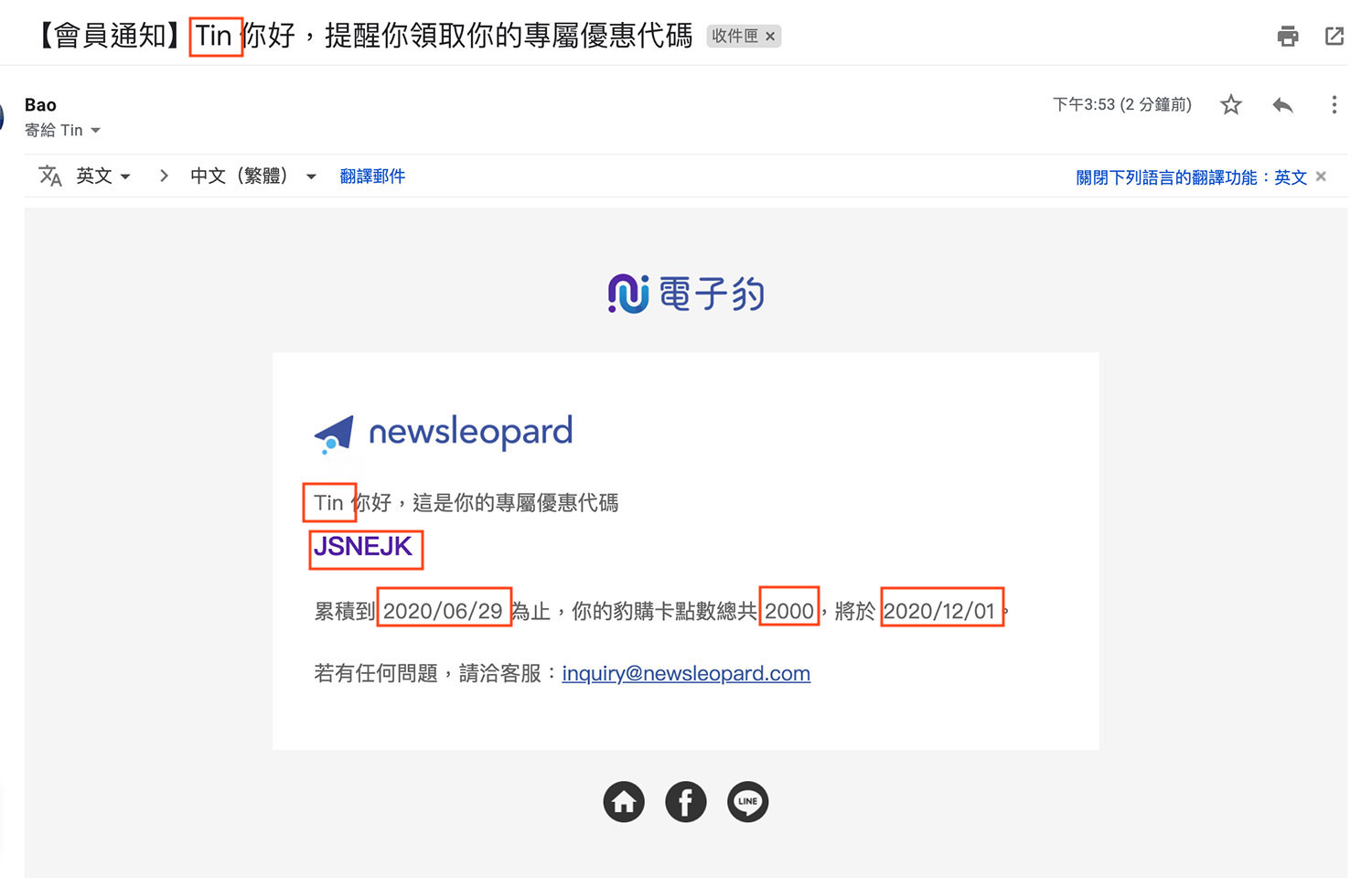Click the home icon in the email footer
This screenshot has height=878, width=1372.
[624, 802]
